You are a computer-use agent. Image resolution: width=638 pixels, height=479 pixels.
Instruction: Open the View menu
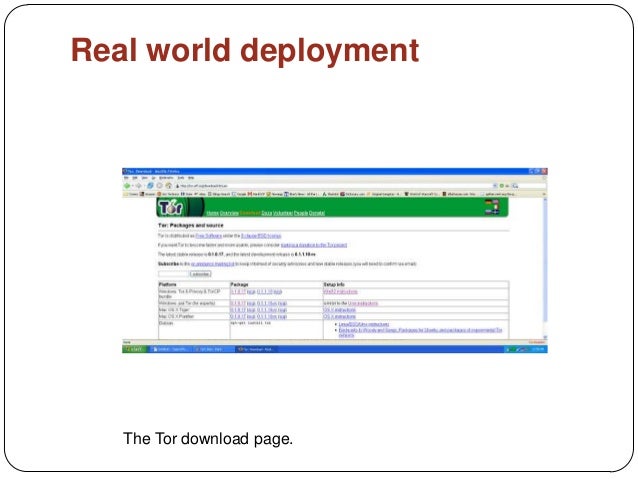pyautogui.click(x=144, y=178)
